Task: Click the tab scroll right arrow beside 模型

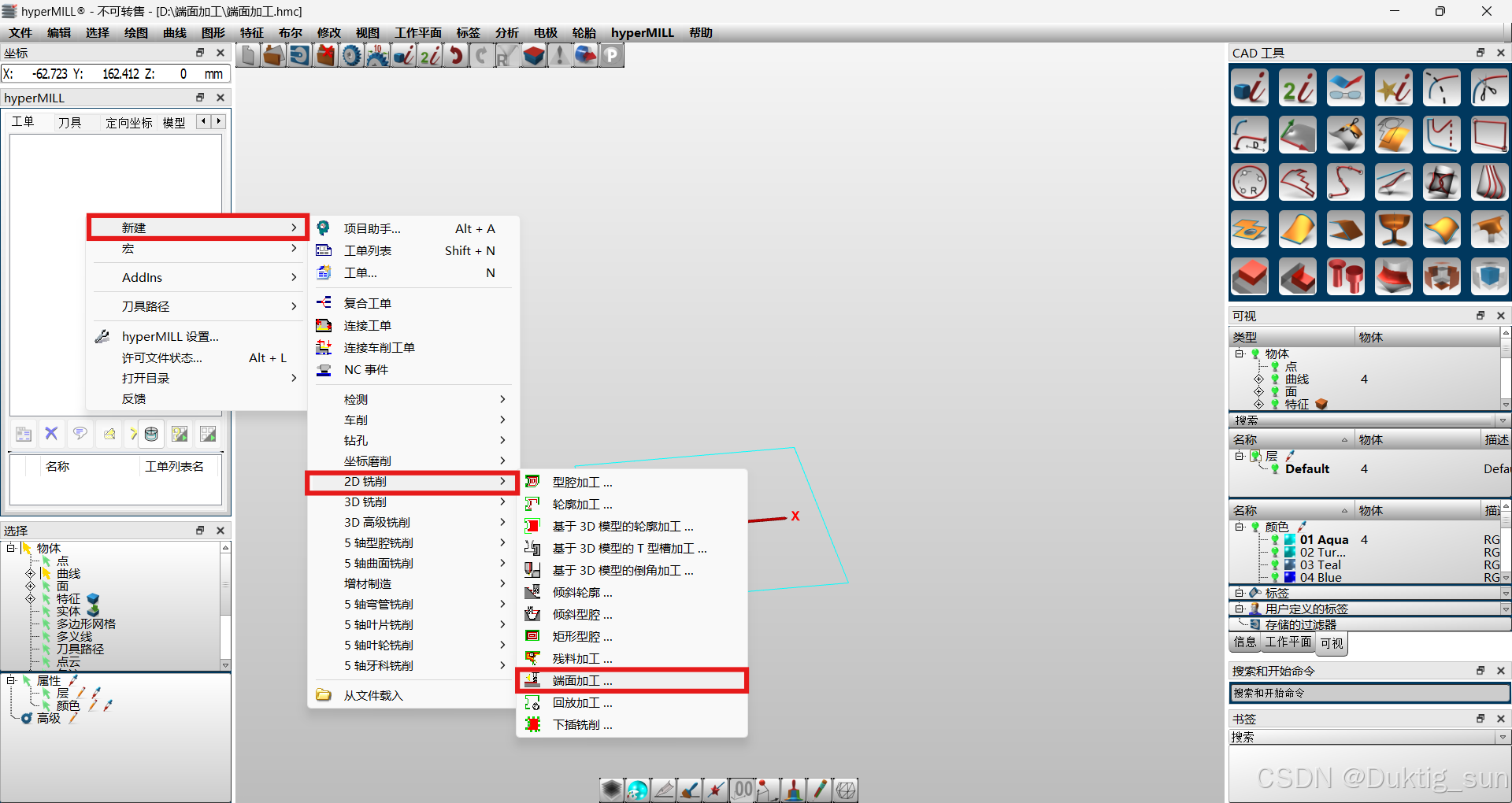Action: pyautogui.click(x=219, y=121)
